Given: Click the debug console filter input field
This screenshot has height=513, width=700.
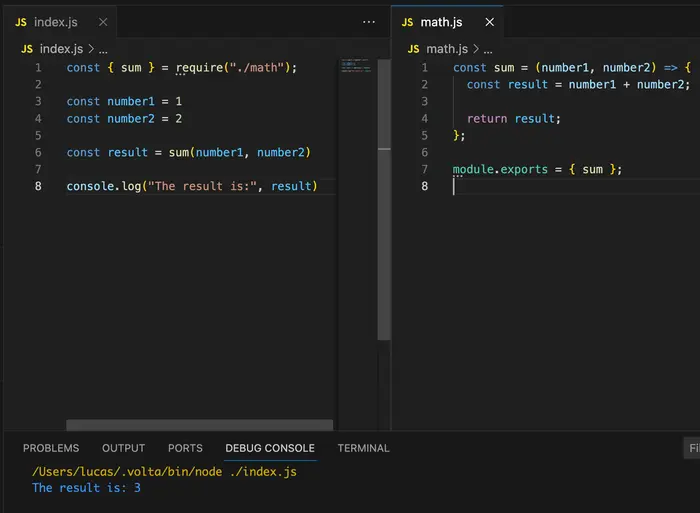Looking at the screenshot, I should click(692, 448).
